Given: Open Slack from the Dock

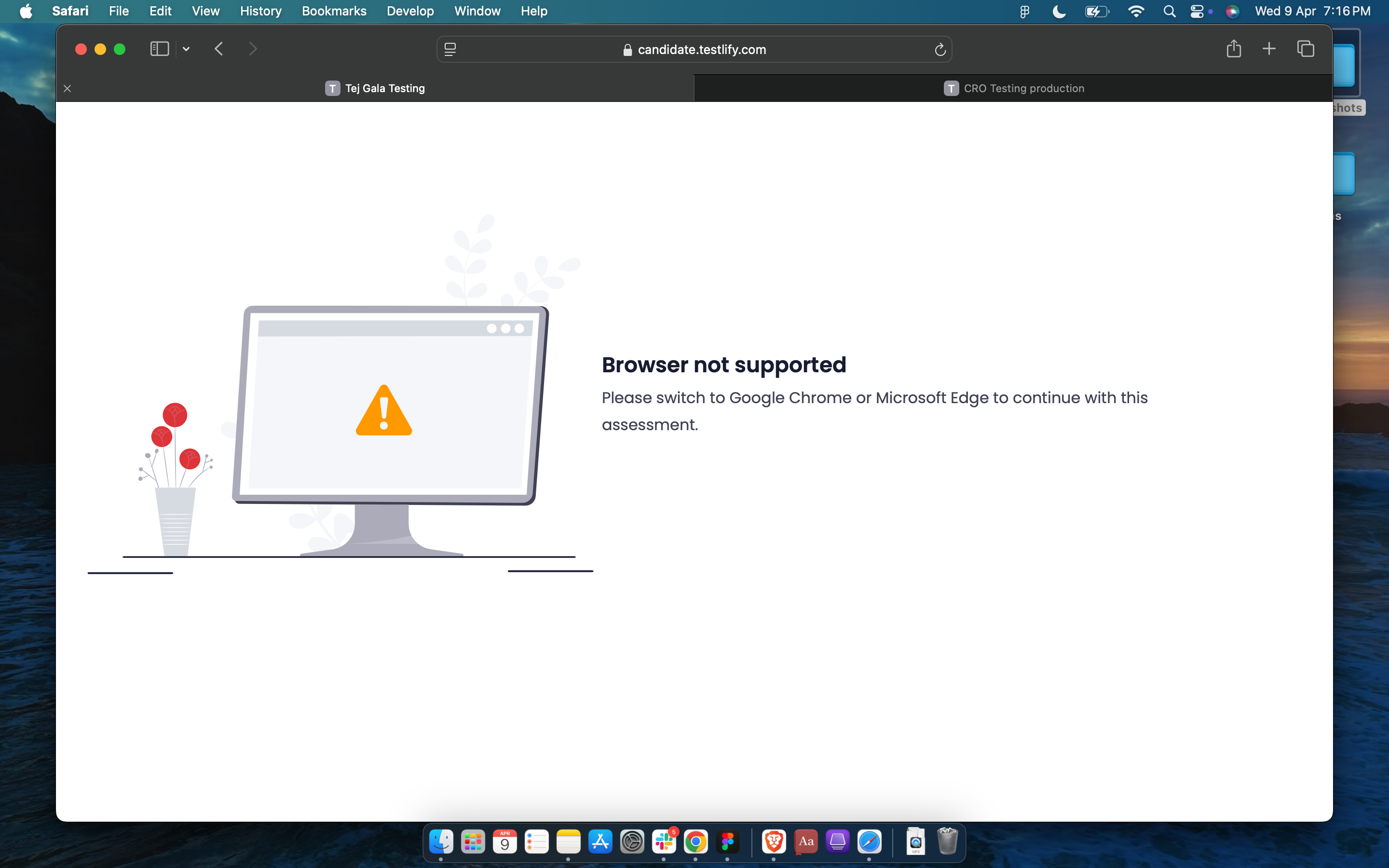Looking at the screenshot, I should [x=664, y=841].
